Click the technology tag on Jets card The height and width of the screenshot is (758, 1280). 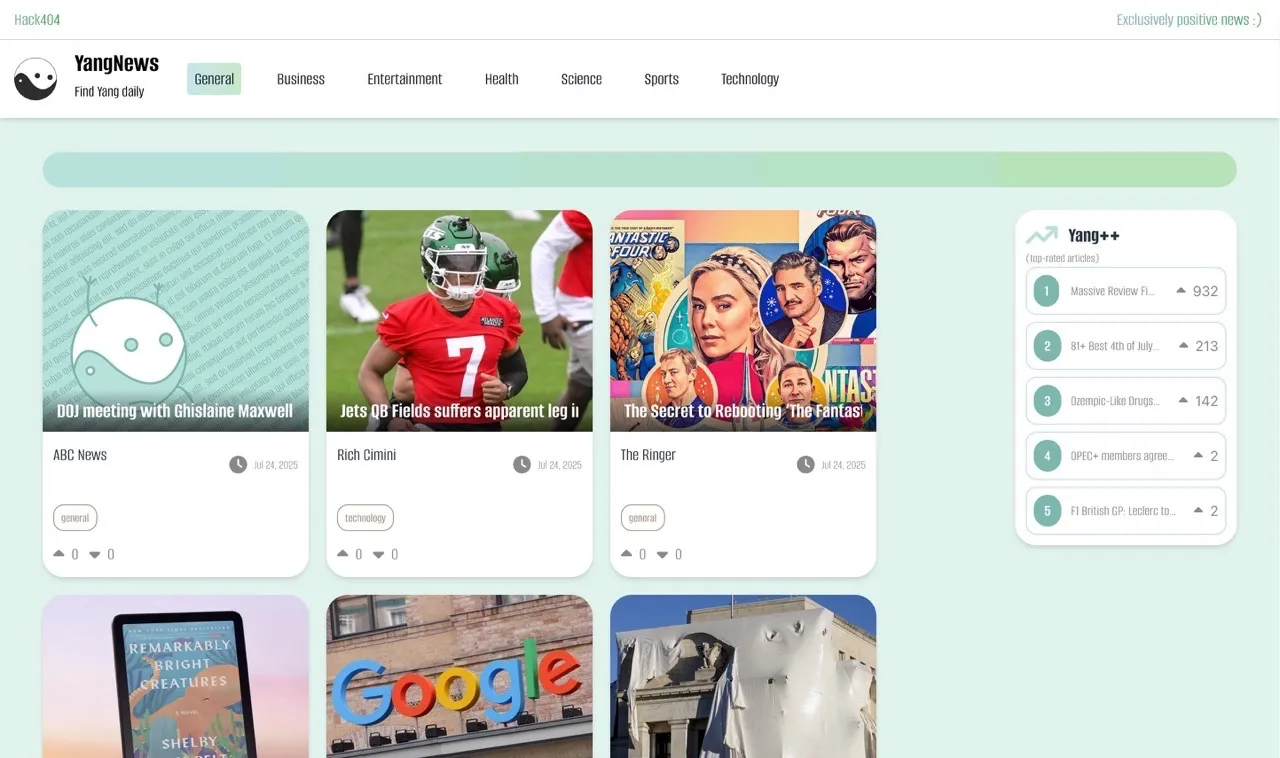tap(365, 518)
